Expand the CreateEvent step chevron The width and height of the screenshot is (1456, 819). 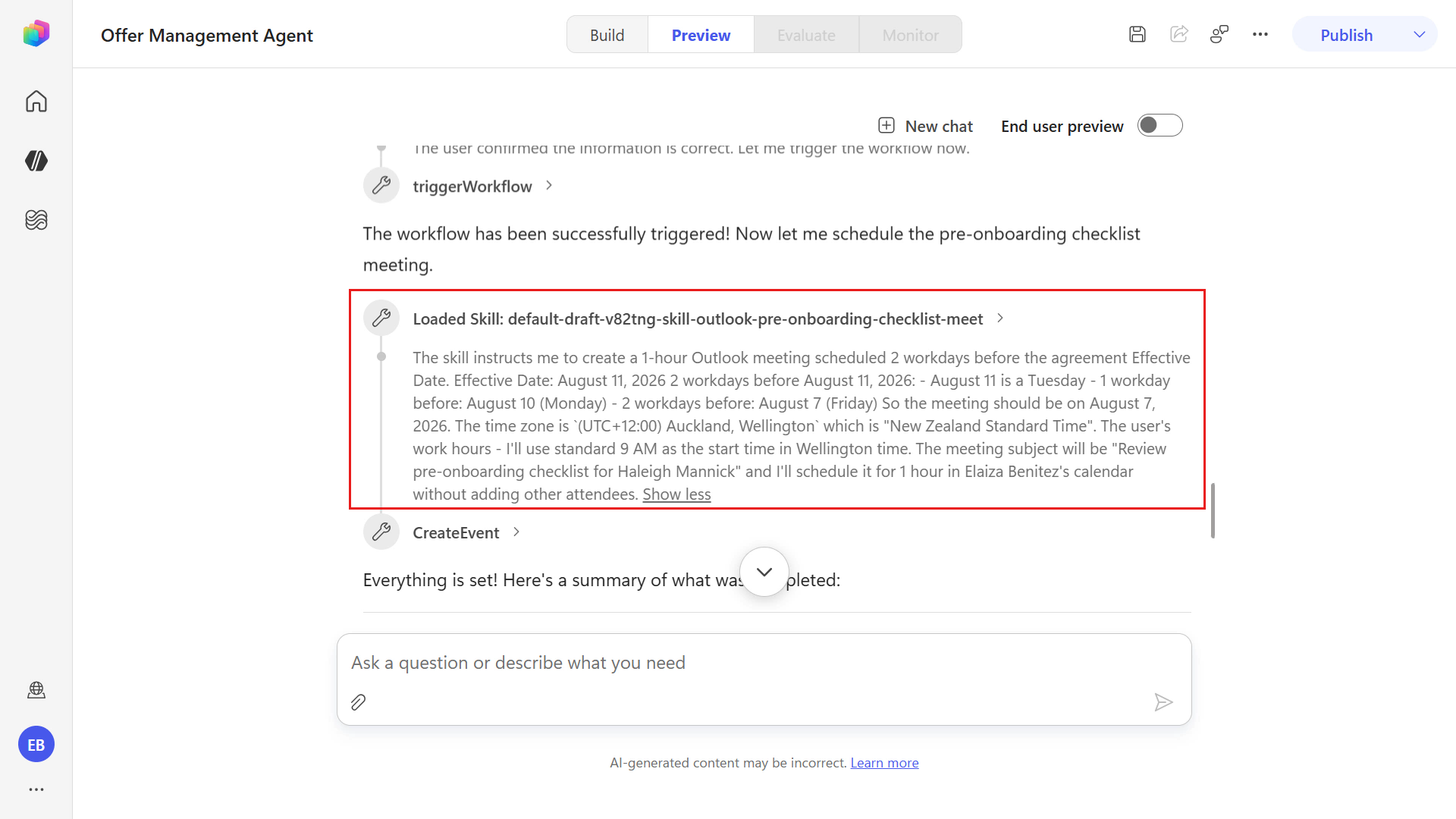pos(516,532)
